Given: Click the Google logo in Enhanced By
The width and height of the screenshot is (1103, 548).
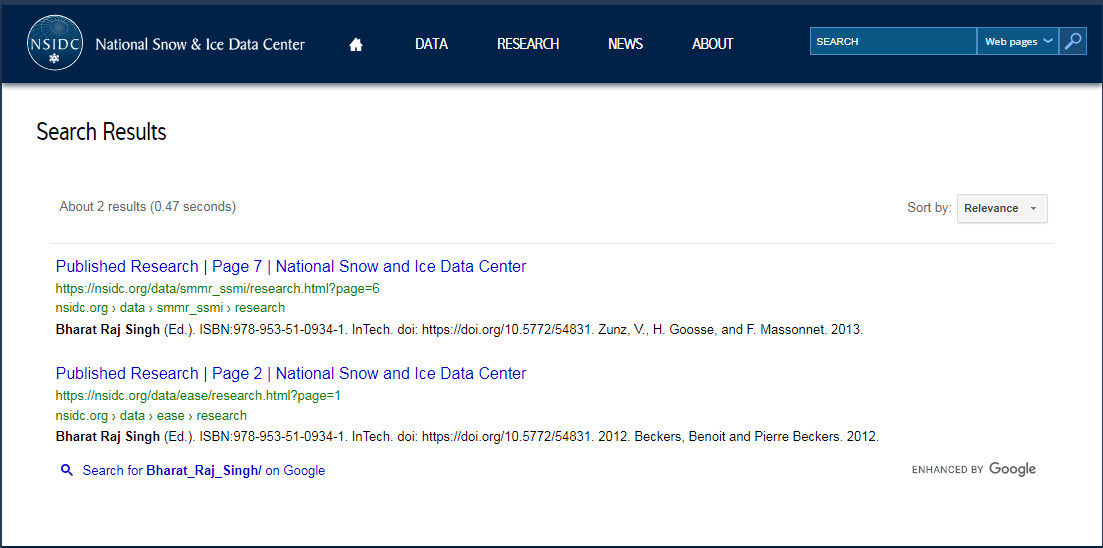Looking at the screenshot, I should 1012,469.
